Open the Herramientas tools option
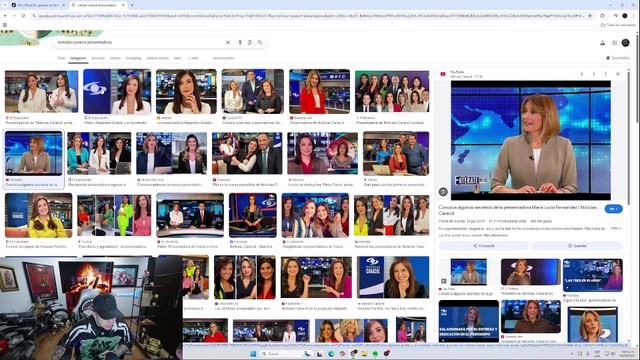The height and width of the screenshot is (360, 640). 223,58
